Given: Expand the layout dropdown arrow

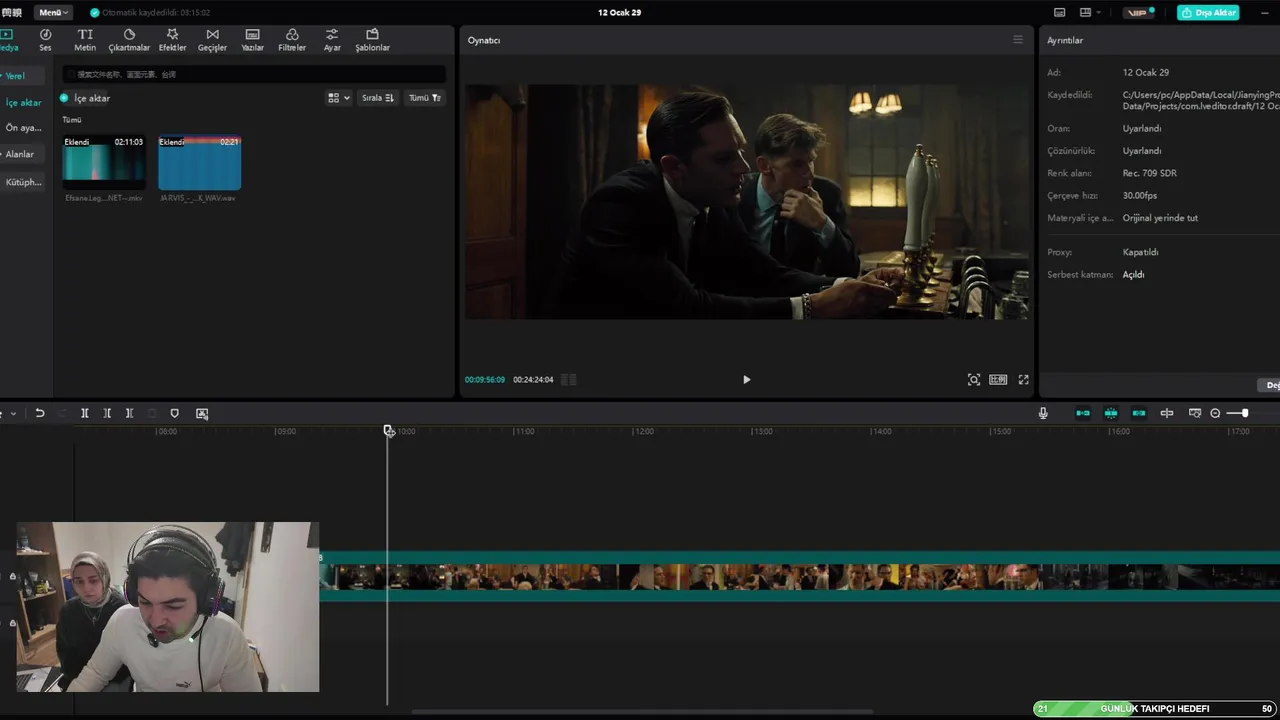Looking at the screenshot, I should [1098, 12].
